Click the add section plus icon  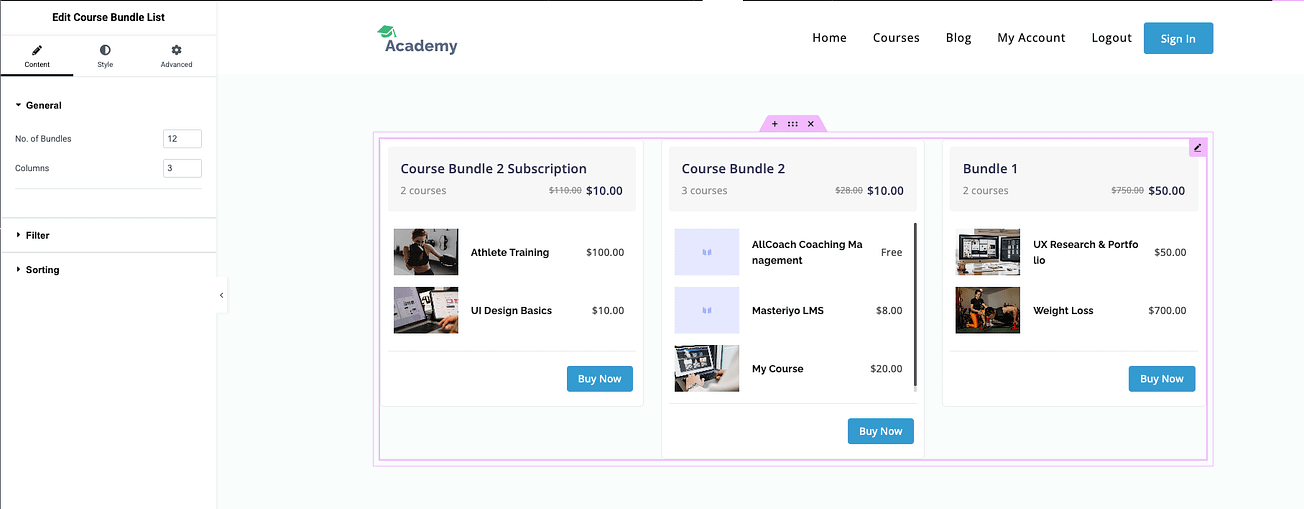pyautogui.click(x=775, y=124)
